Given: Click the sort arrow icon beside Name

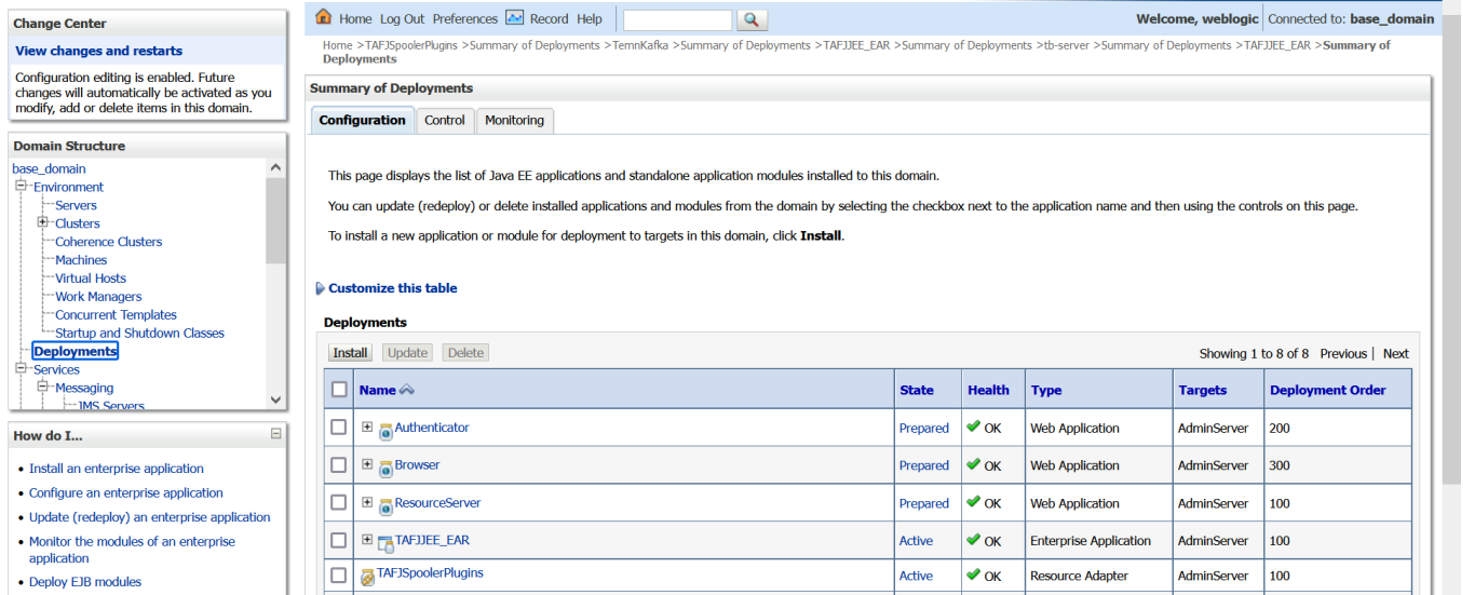Looking at the screenshot, I should pyautogui.click(x=406, y=390).
